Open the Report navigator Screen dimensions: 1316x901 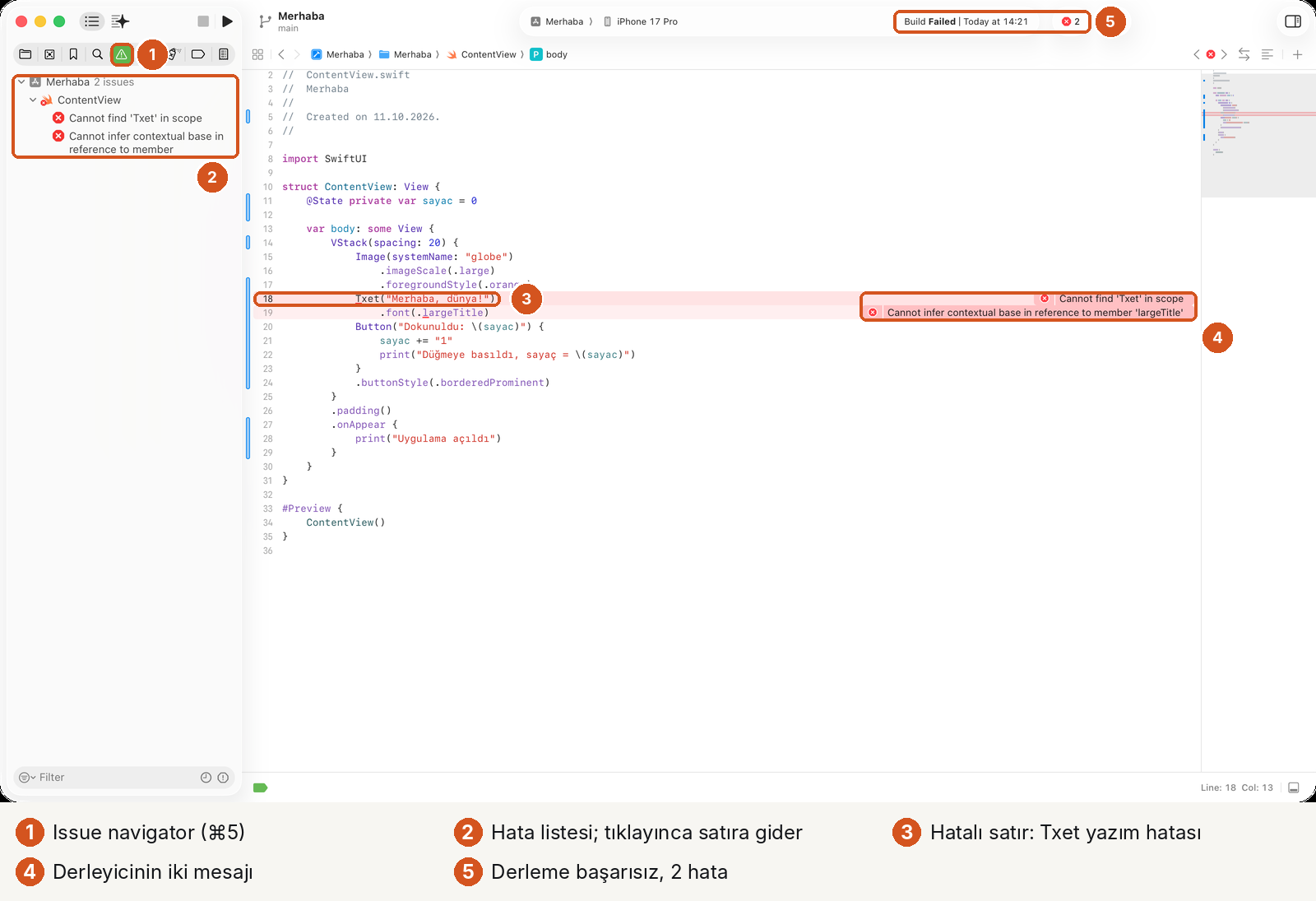[223, 54]
